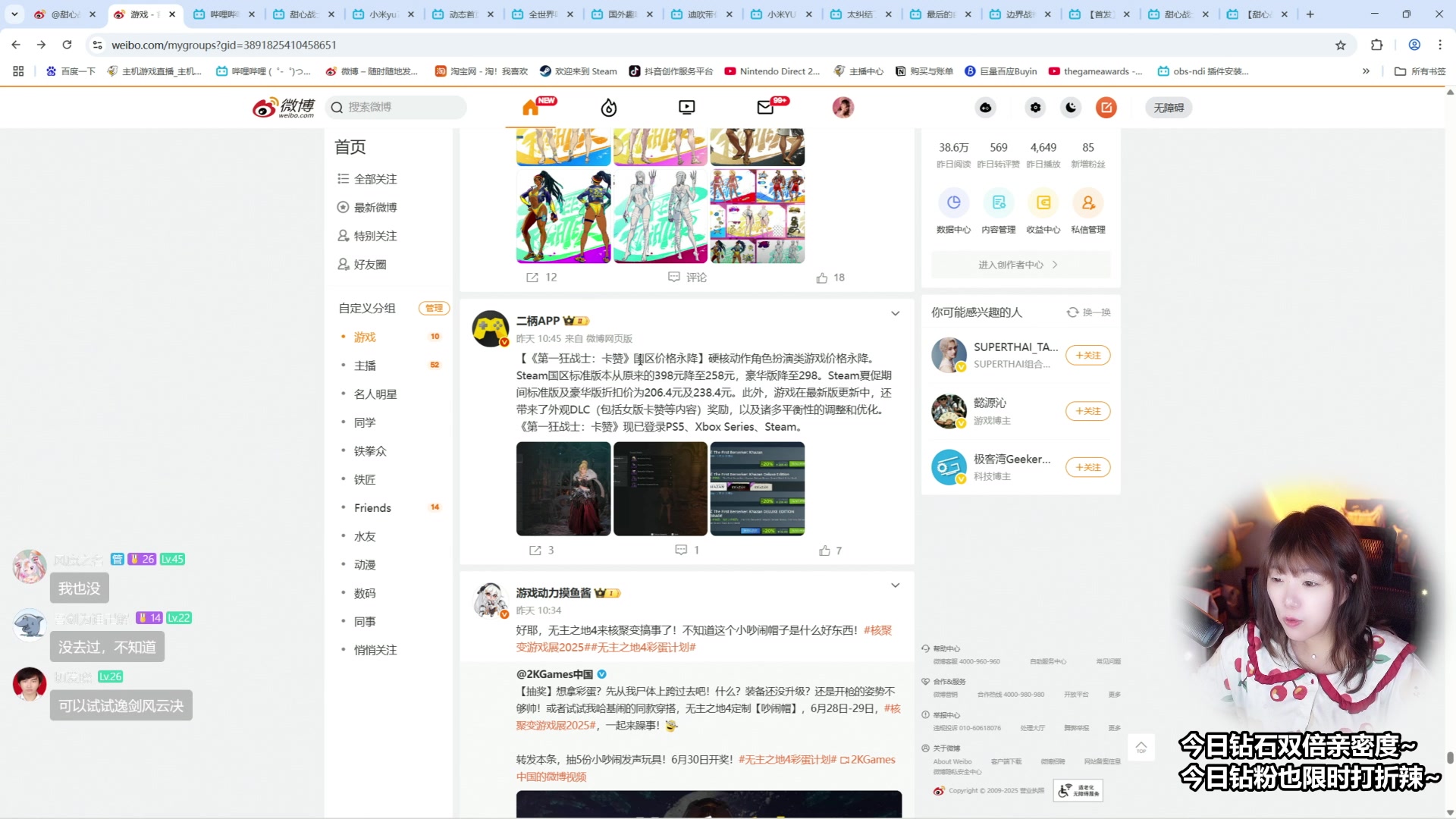Open the Weibo home icon
Screen dimensions: 1456x819
click(531, 108)
